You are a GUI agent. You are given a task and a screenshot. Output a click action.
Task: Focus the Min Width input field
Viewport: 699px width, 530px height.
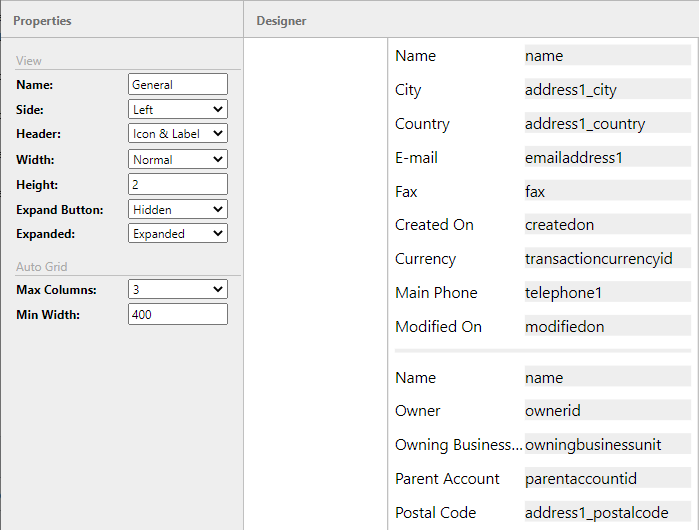click(x=178, y=314)
